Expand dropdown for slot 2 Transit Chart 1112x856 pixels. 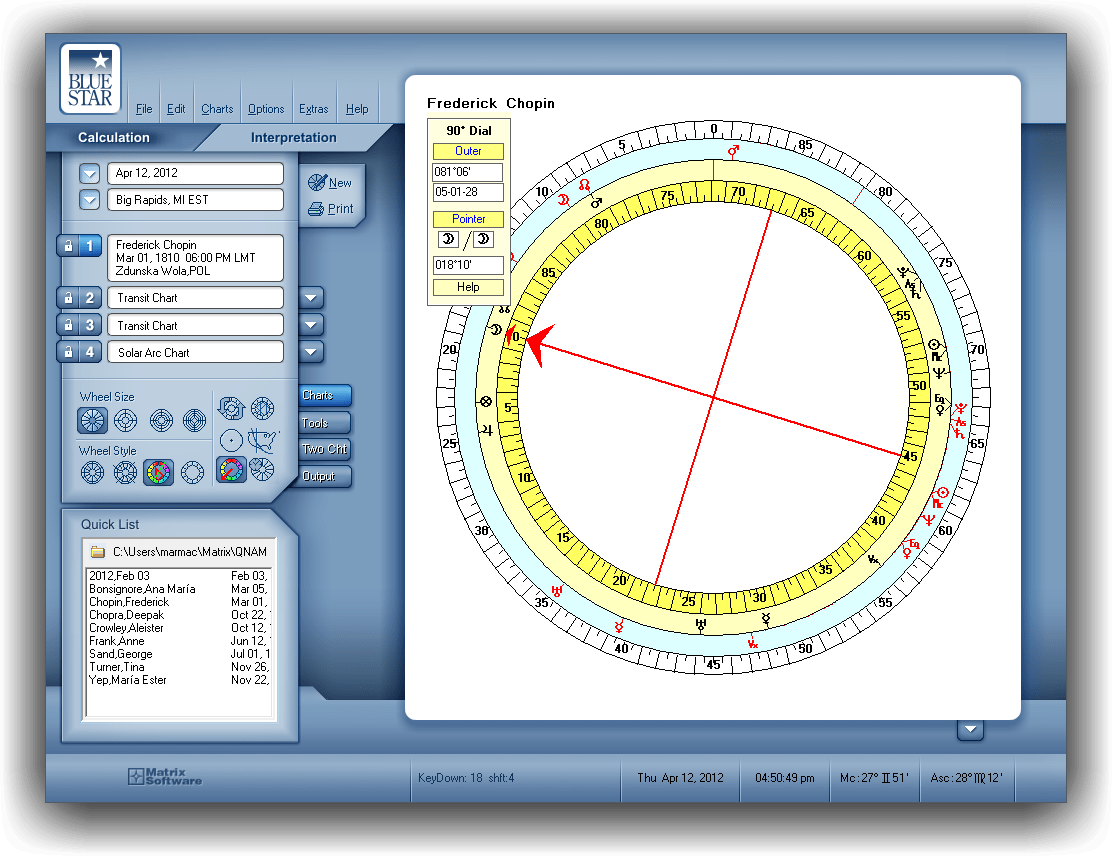(311, 298)
